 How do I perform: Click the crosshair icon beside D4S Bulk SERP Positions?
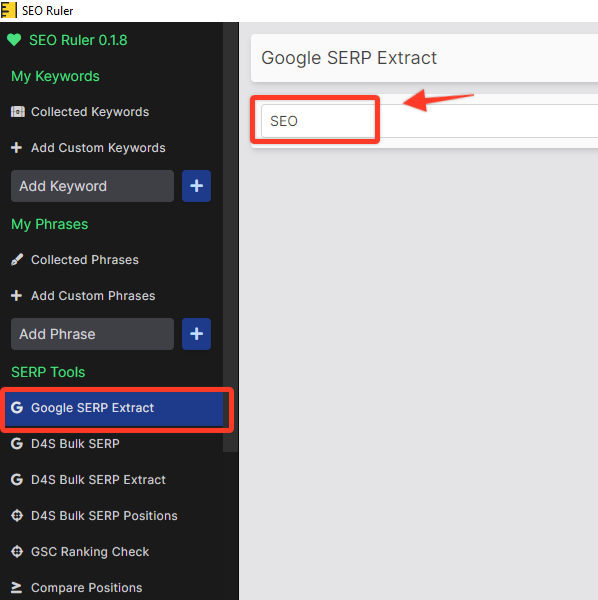pyautogui.click(x=17, y=516)
